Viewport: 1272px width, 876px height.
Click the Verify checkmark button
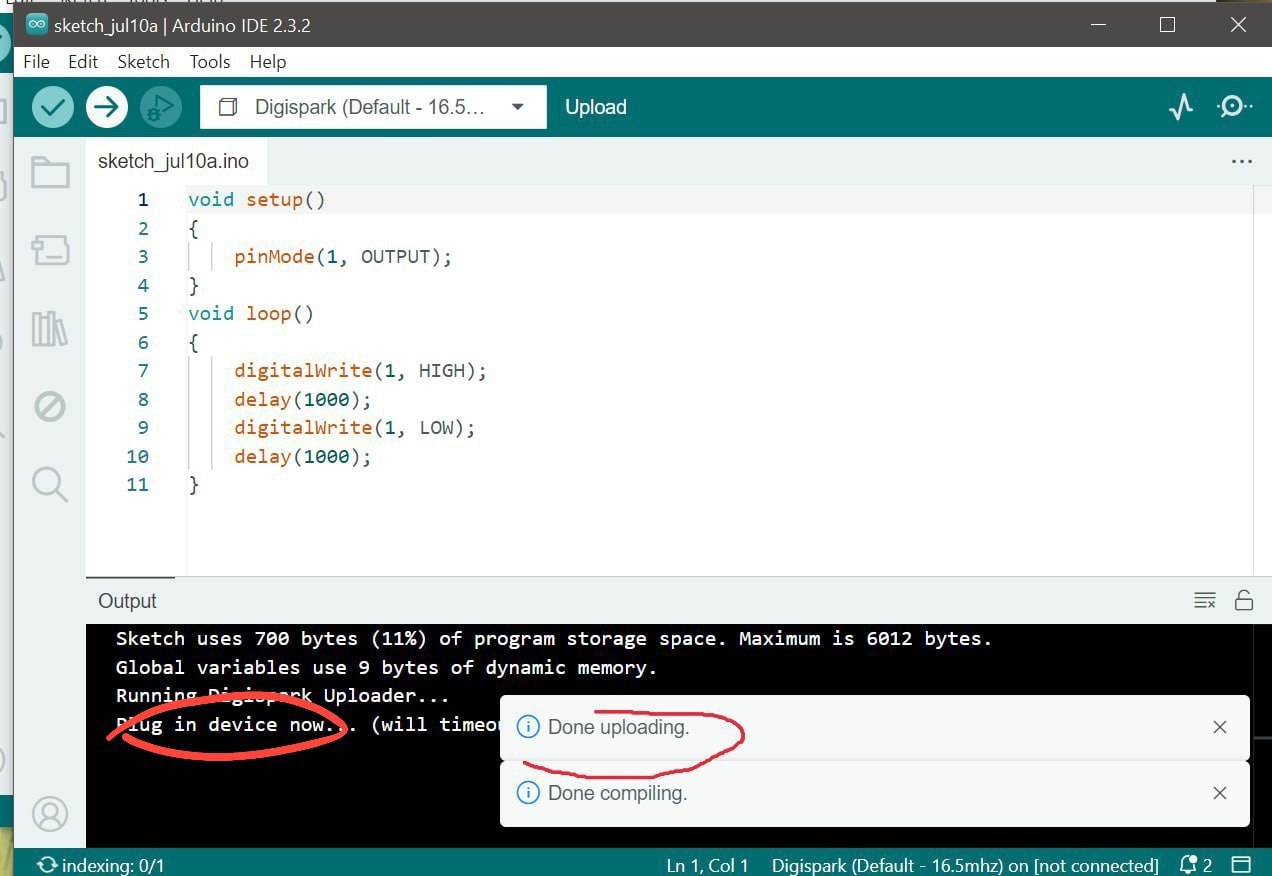pyautogui.click(x=52, y=107)
